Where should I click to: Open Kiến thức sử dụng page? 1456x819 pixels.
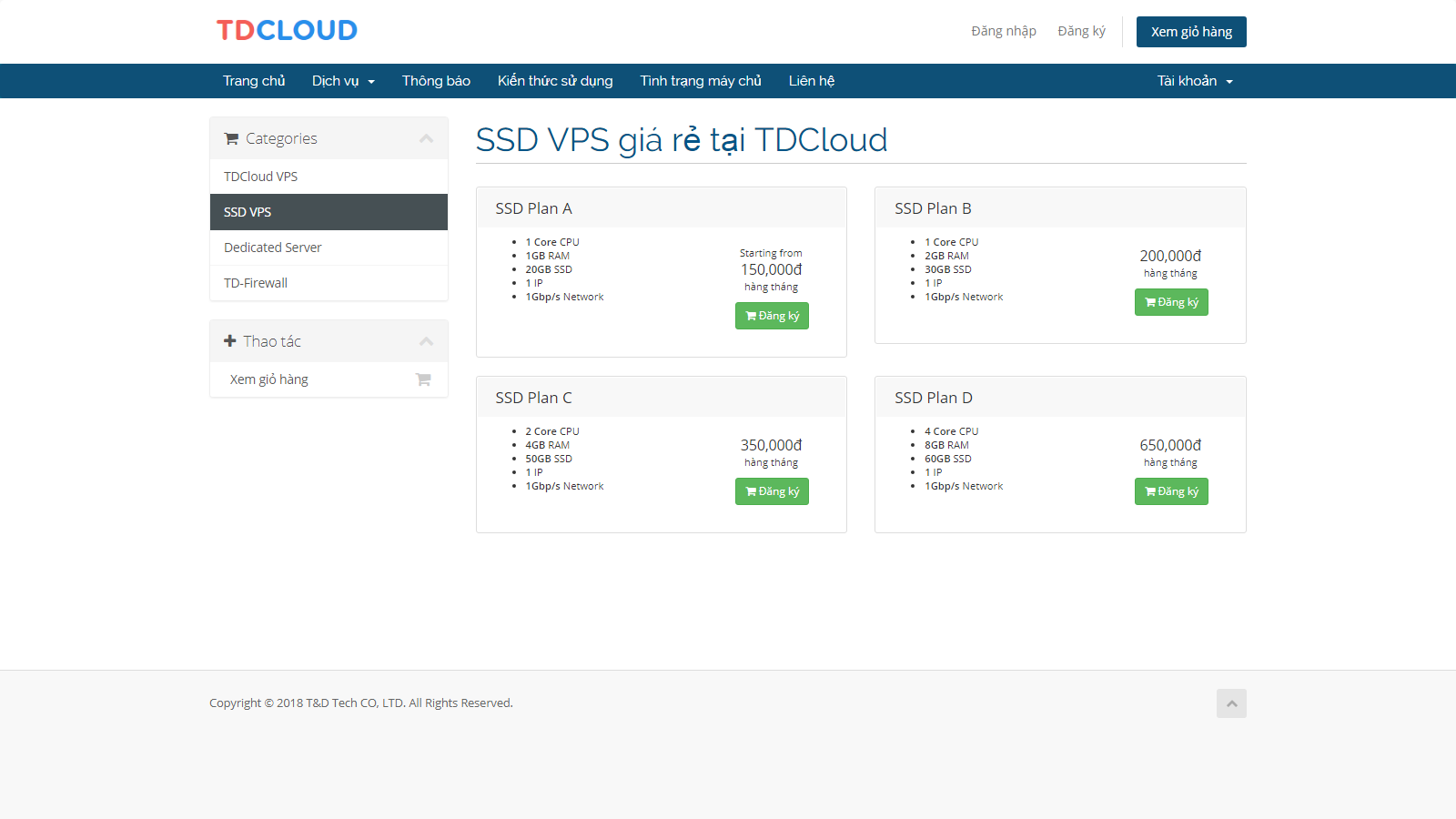point(555,81)
